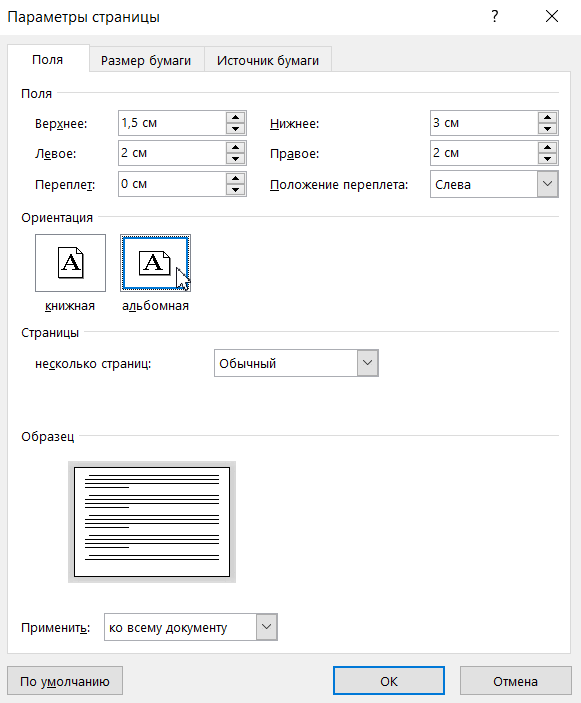Select the книжная portrait orientation icon
The width and height of the screenshot is (581, 703).
point(70,263)
